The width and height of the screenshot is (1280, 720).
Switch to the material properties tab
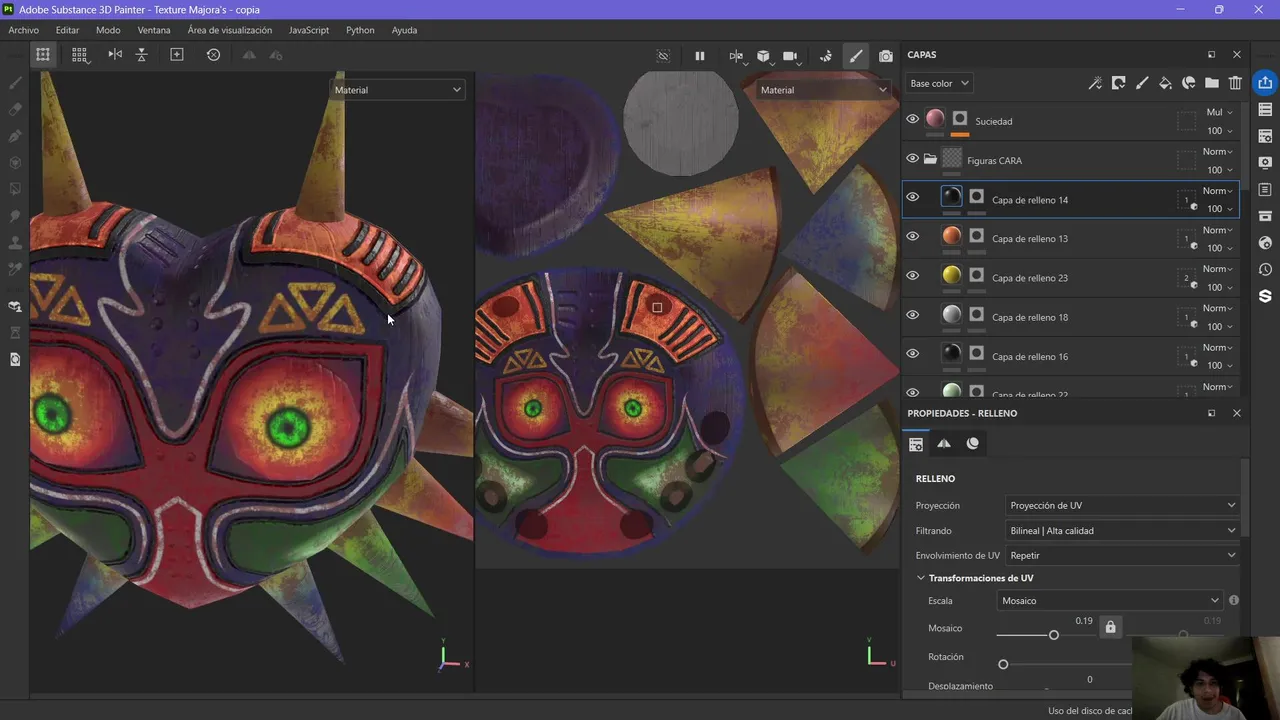[x=973, y=443]
